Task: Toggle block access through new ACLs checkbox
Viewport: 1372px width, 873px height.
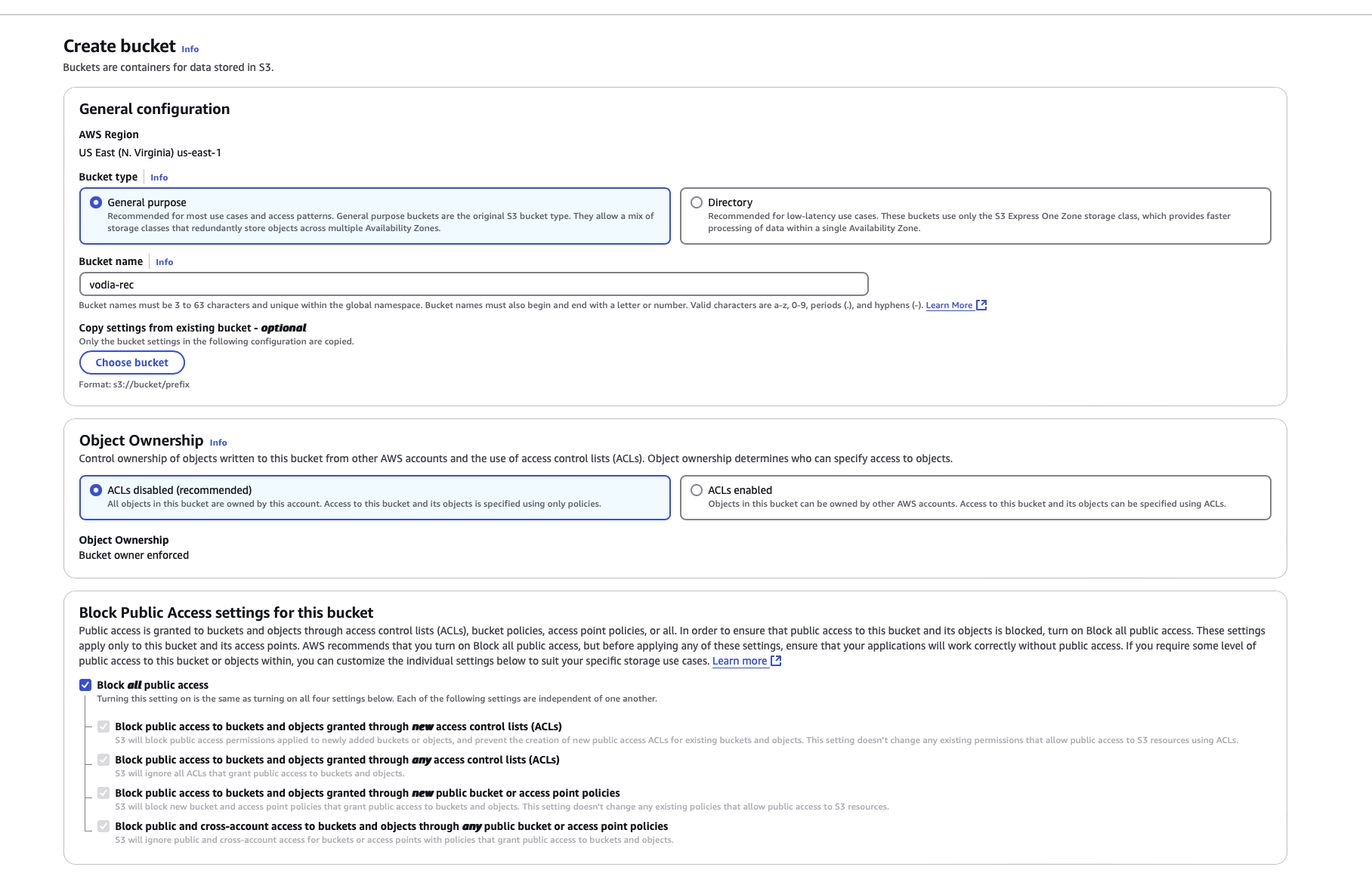Action: (x=104, y=726)
